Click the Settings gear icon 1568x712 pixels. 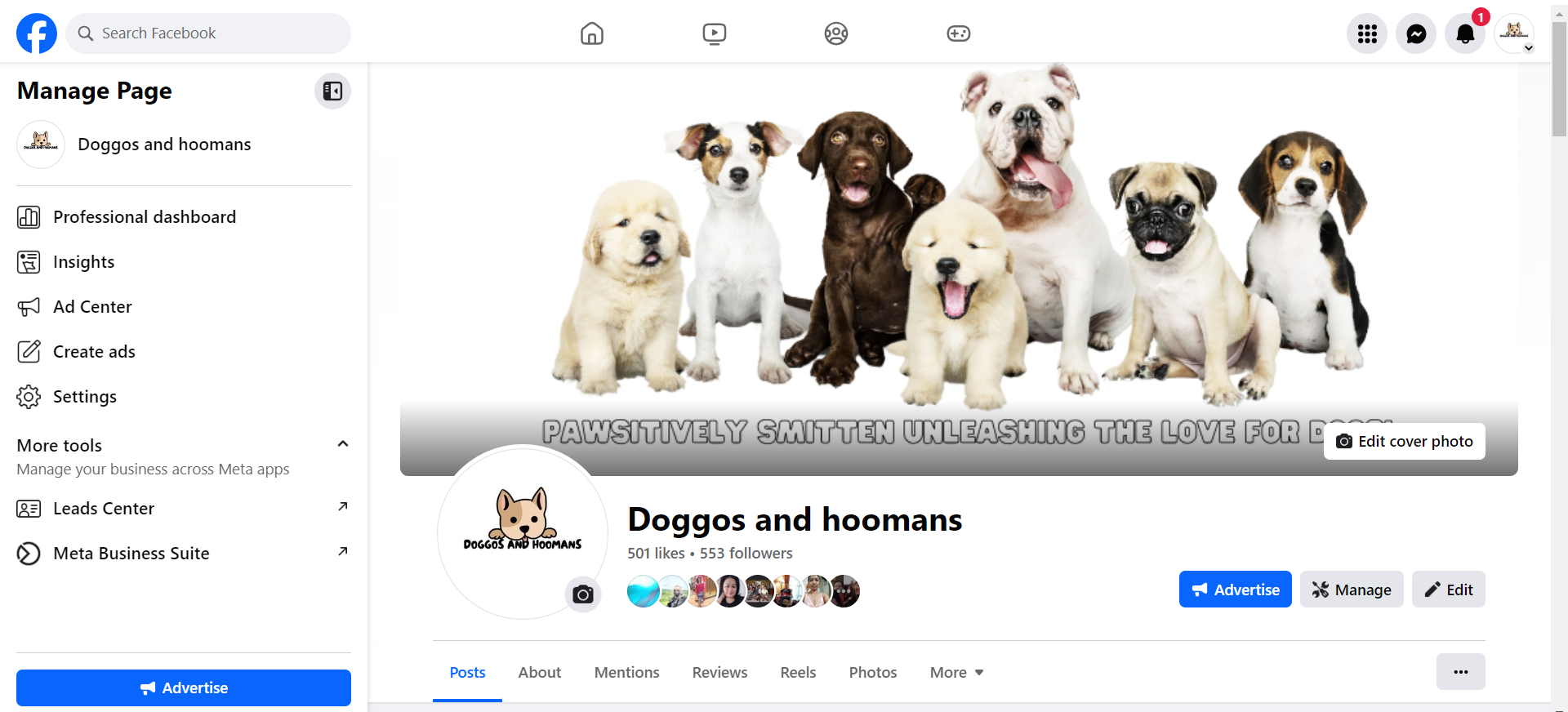[x=29, y=397]
